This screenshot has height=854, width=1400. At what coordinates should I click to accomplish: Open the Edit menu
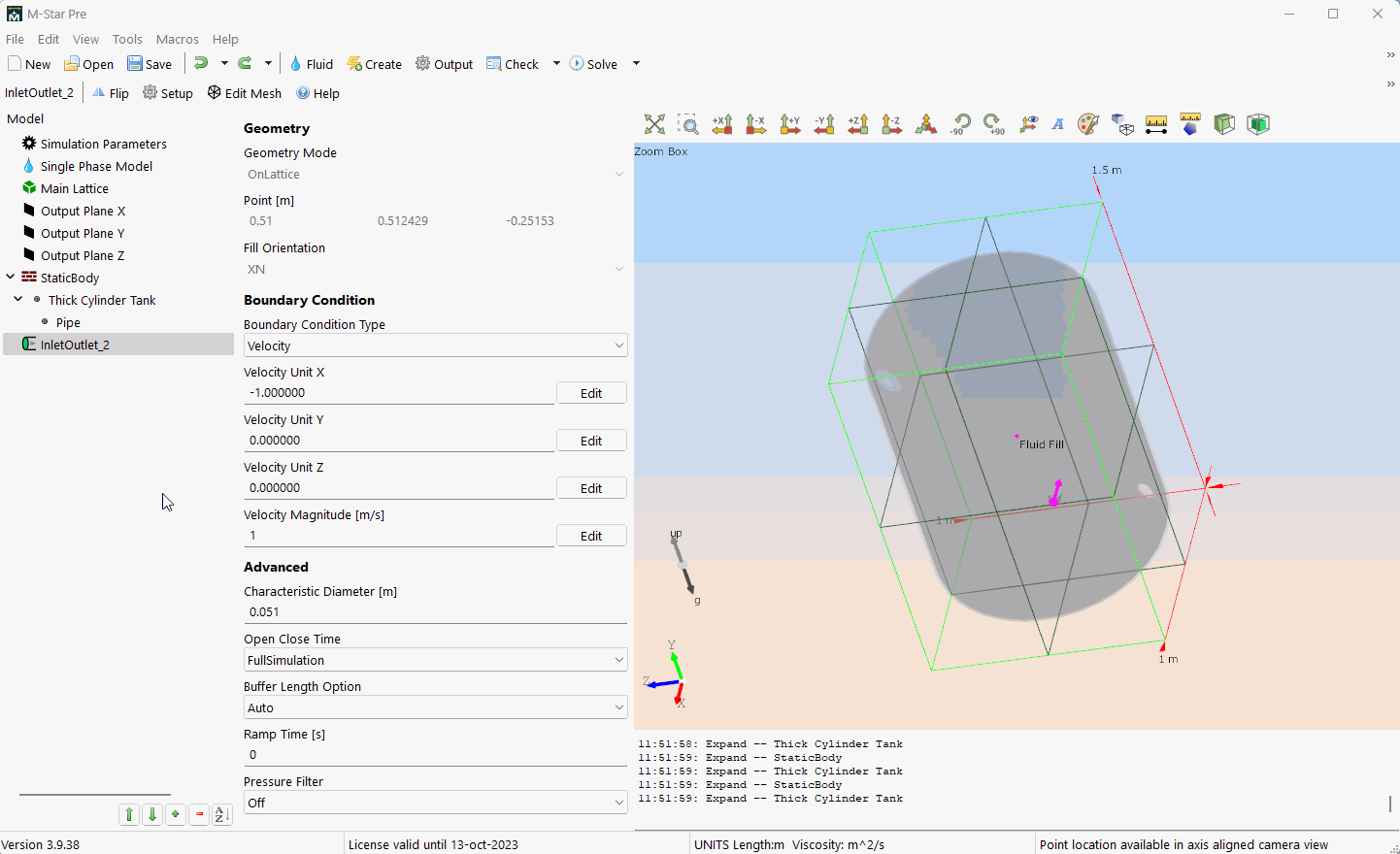coord(49,39)
